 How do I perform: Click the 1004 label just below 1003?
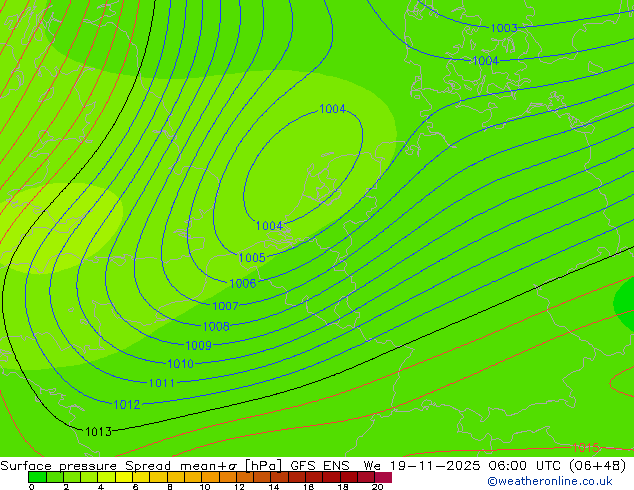tap(486, 61)
